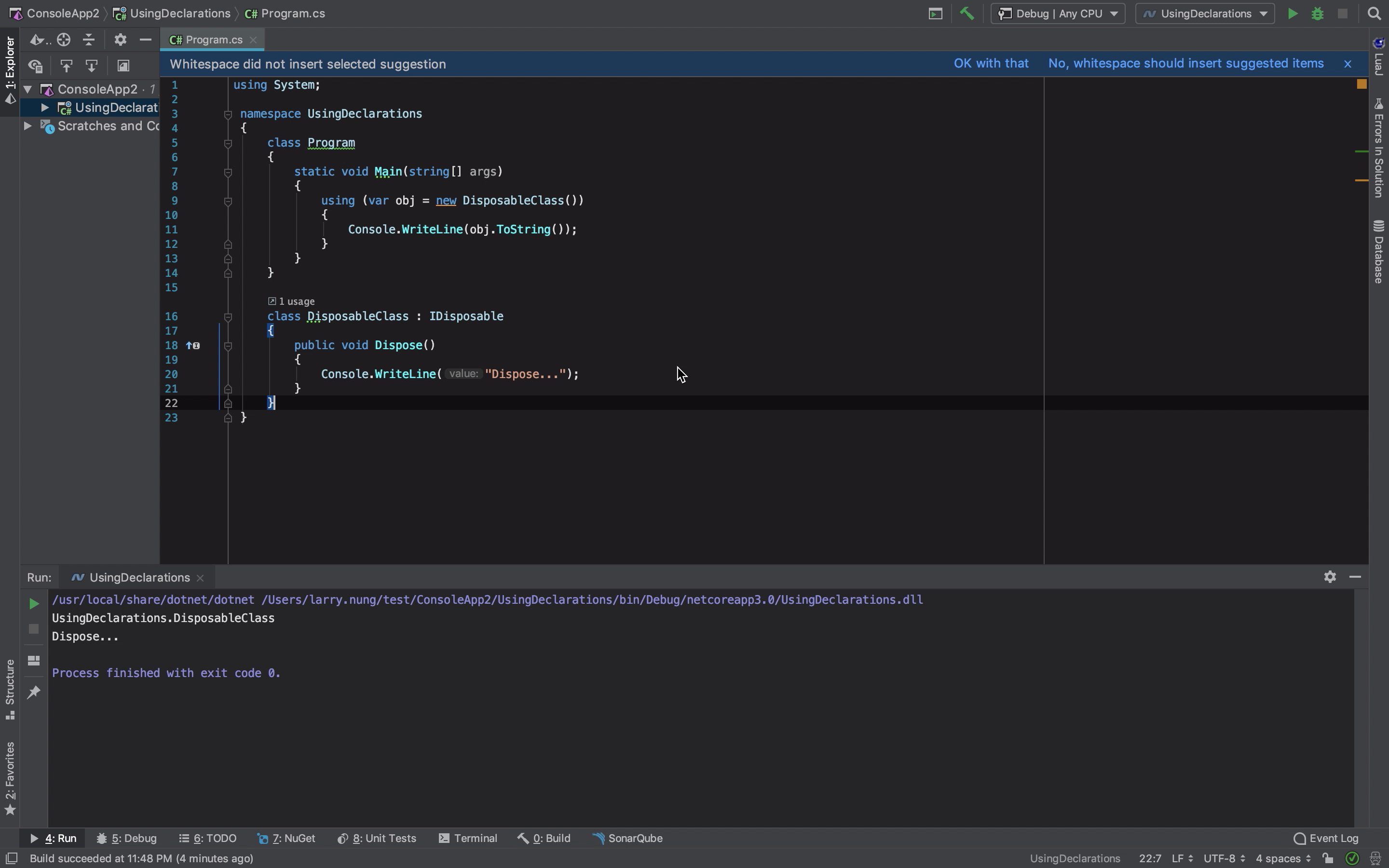Open the 4 spaces indentation selector
Viewport: 1389px width, 868px height.
point(1283,858)
